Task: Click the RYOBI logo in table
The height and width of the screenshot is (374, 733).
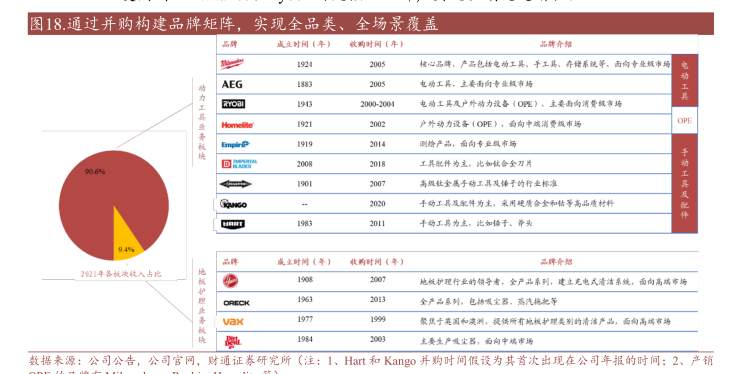Action: coord(233,104)
